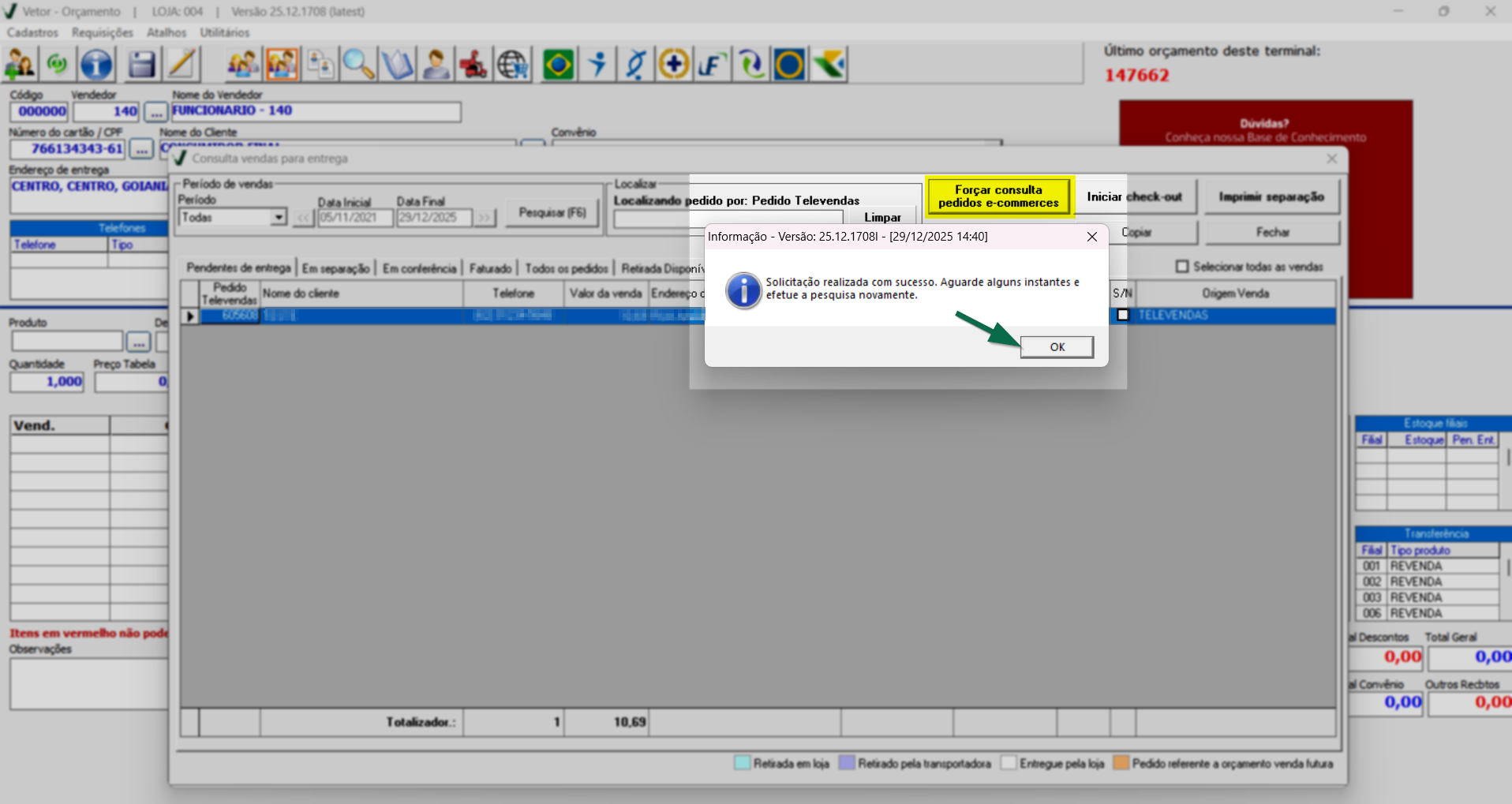Click the blue LF logo toolbar icon
The height and width of the screenshot is (804, 1512).
(x=712, y=65)
